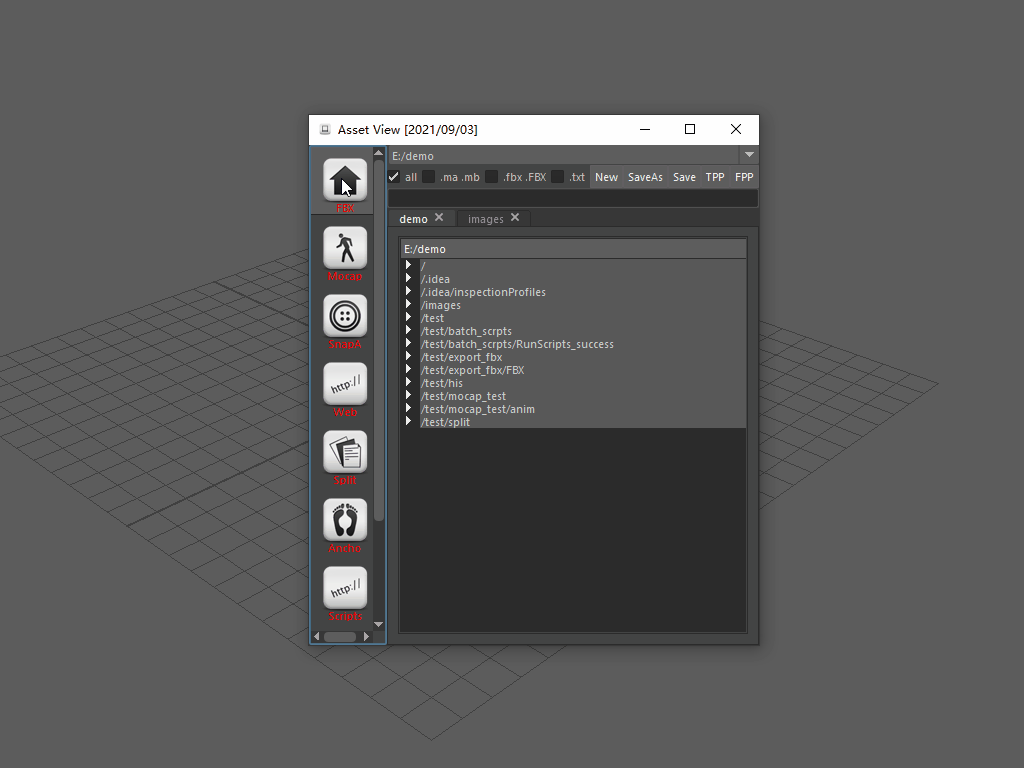Click the SaveAs button

pos(645,177)
